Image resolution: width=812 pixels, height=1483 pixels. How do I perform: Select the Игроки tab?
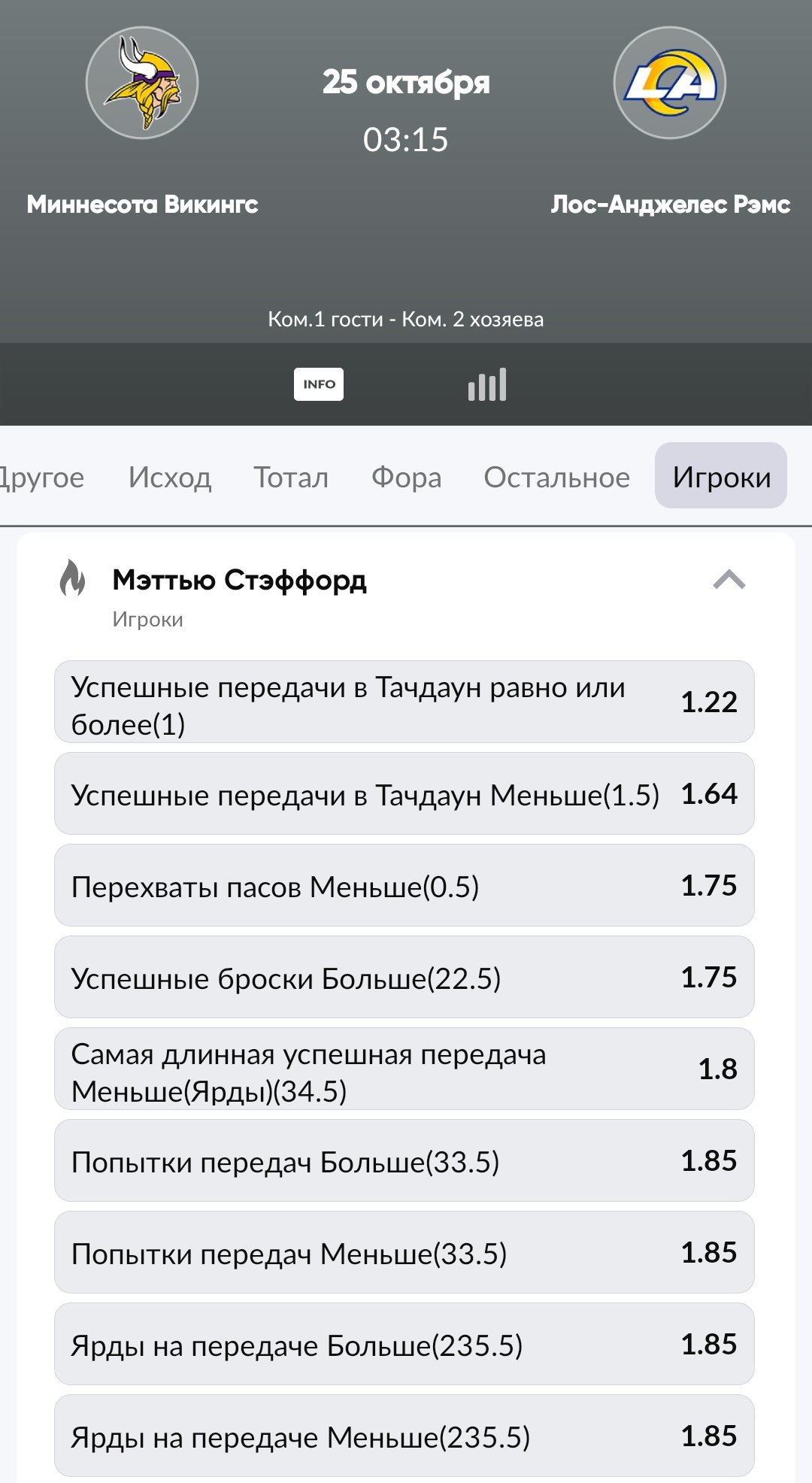(721, 477)
